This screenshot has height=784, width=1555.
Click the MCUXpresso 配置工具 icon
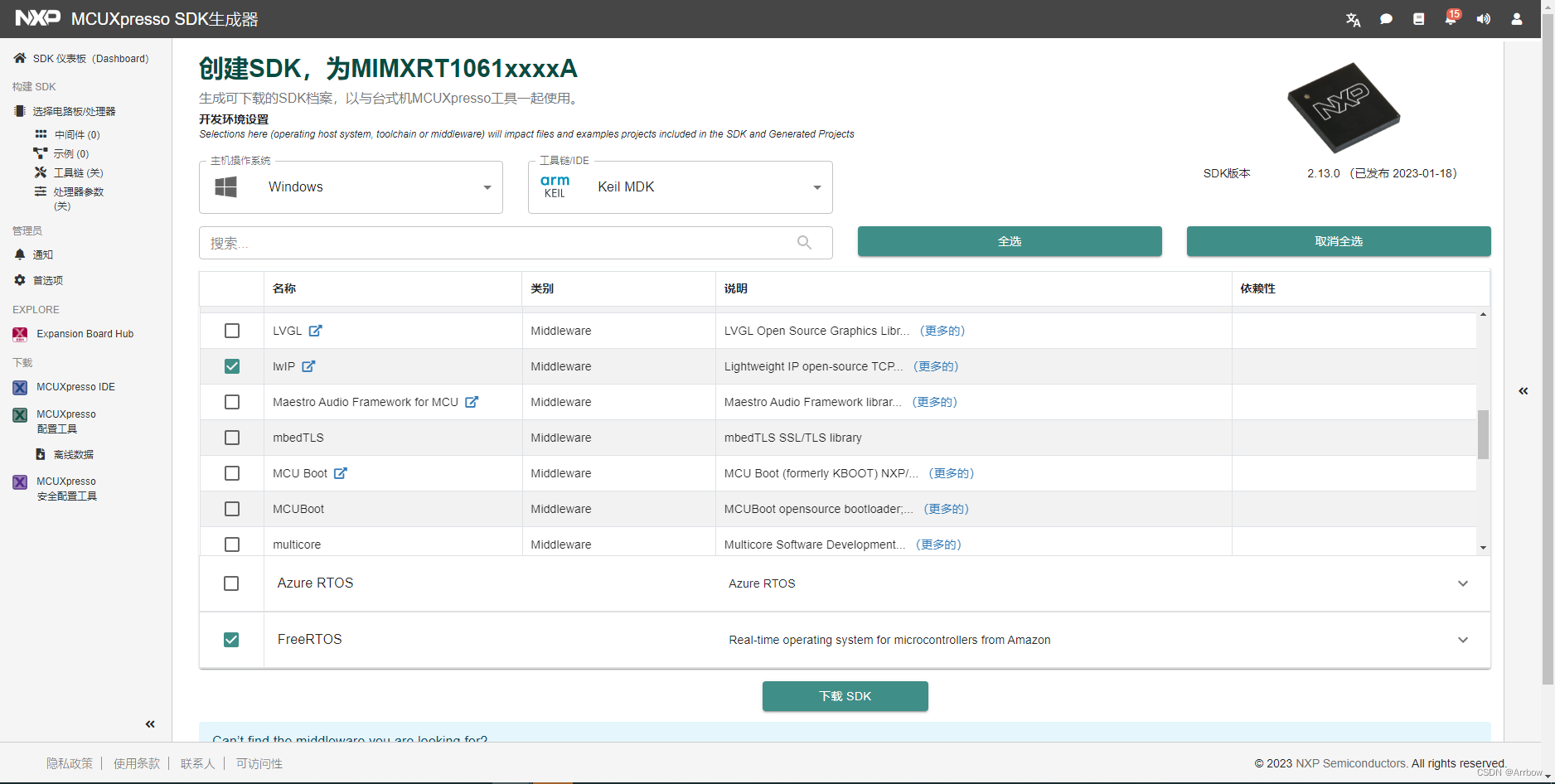(20, 414)
